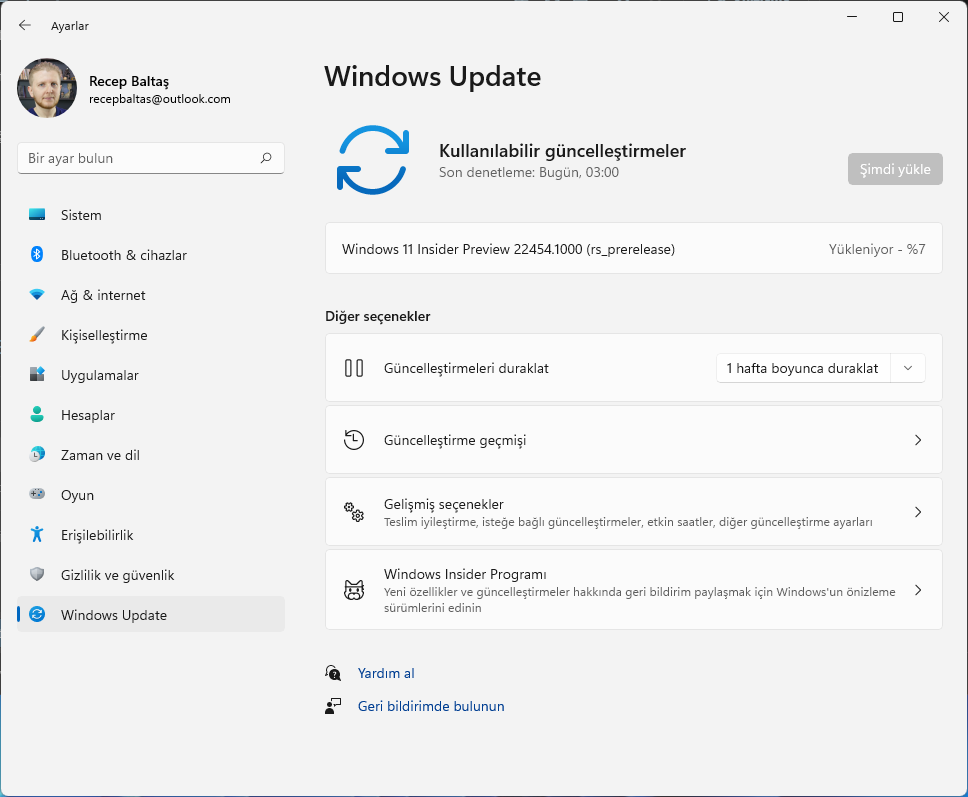The width and height of the screenshot is (968, 797).
Task: Click the Zaman ve dil clock icon
Action: (x=37, y=454)
